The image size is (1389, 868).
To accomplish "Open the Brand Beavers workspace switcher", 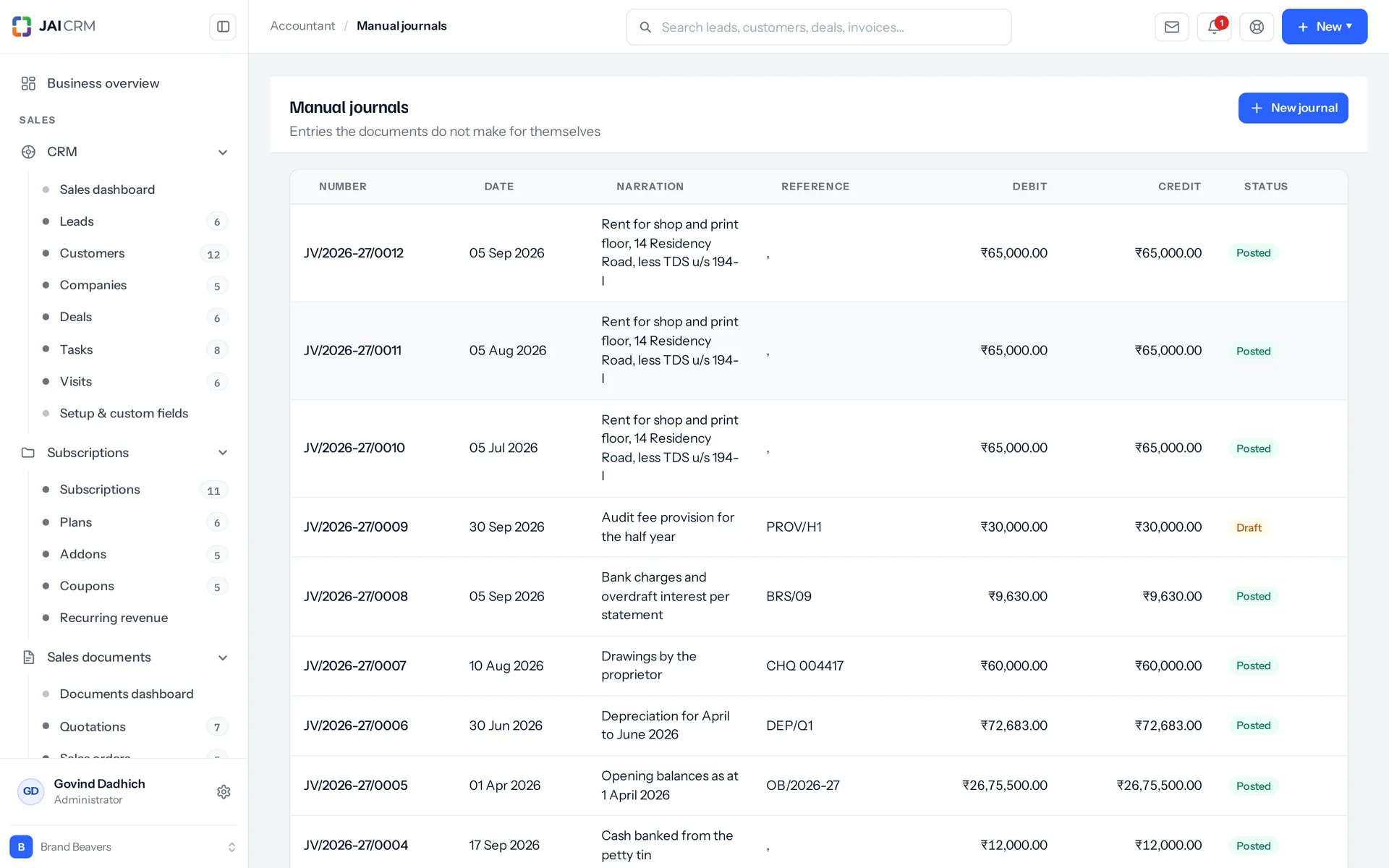I will 124,846.
